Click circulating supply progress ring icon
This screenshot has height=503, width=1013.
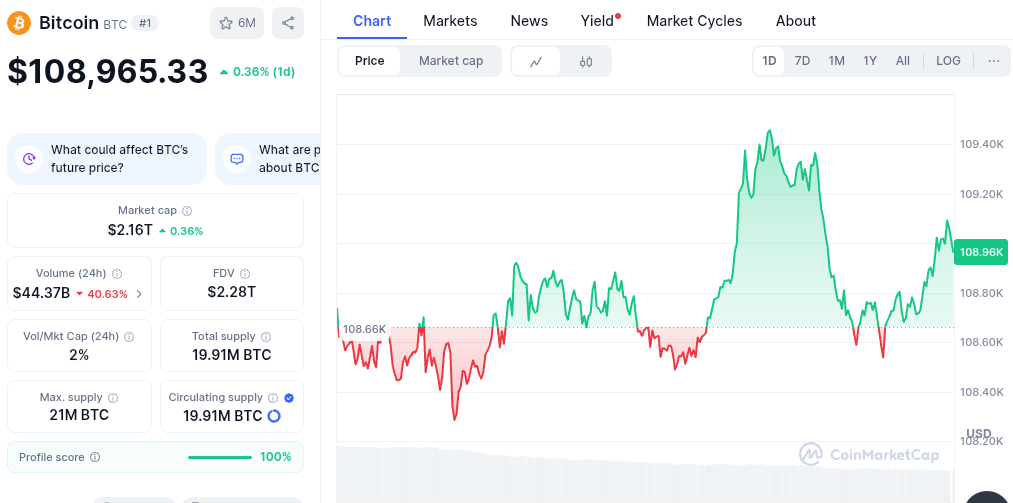[274, 416]
